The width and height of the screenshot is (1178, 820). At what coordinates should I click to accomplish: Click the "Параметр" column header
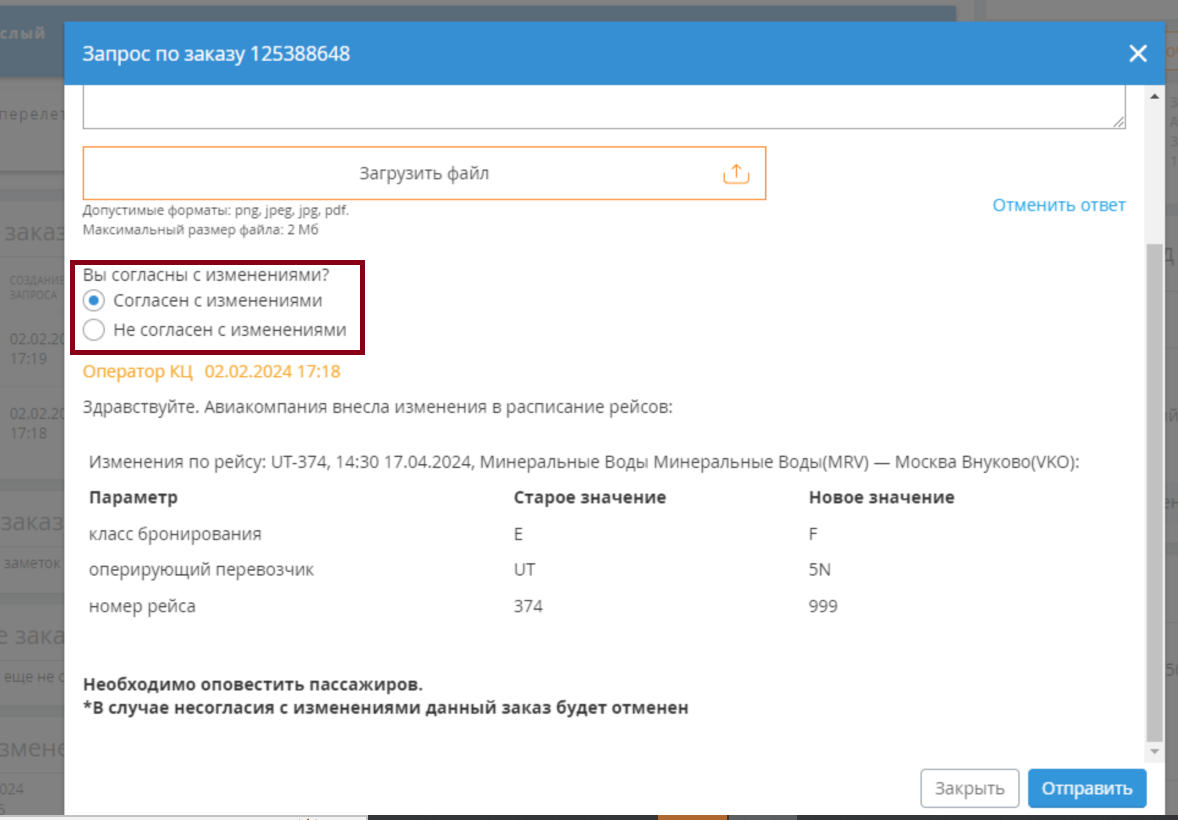(x=133, y=497)
